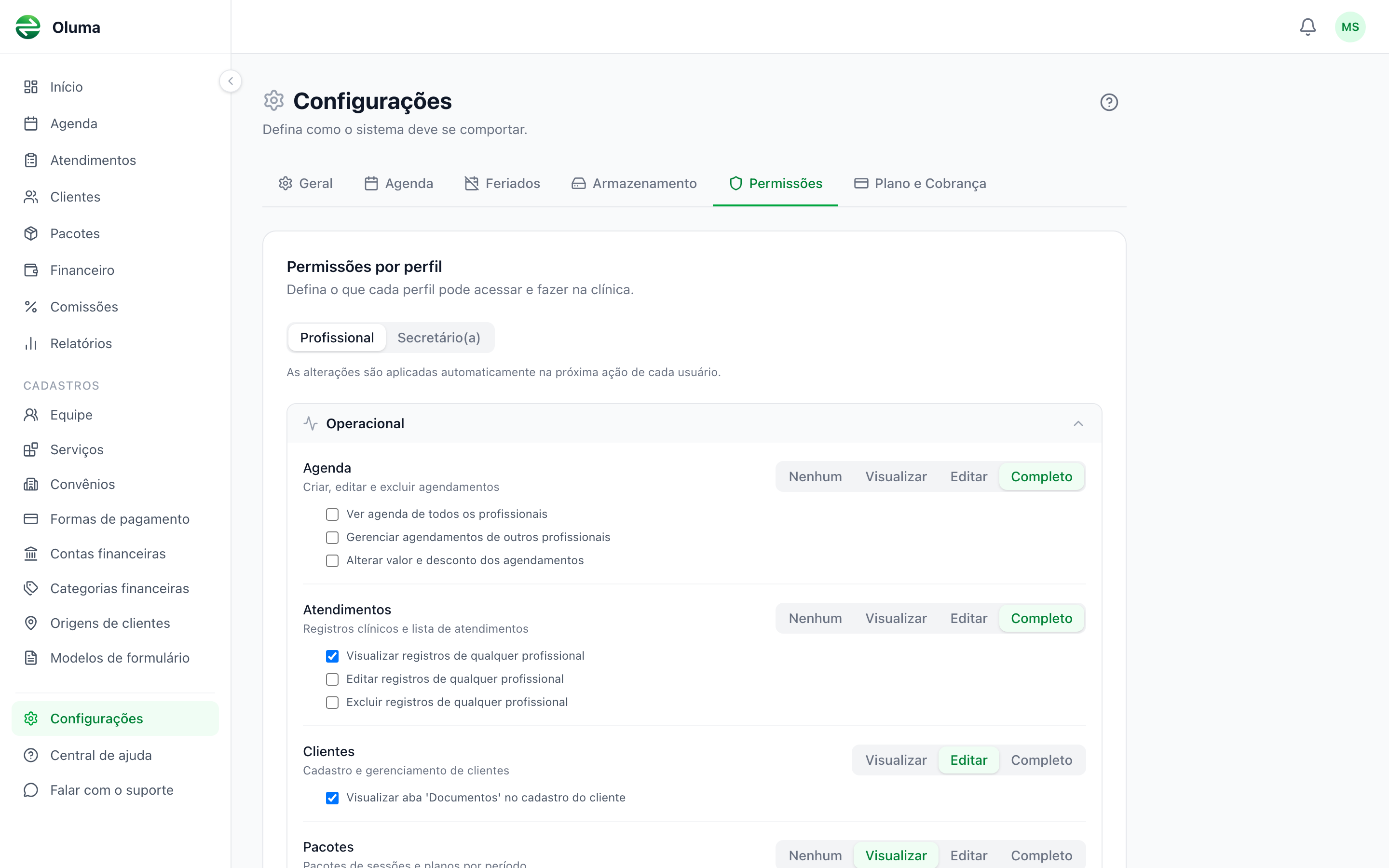Select Visualizar for Pacotes permission

tap(896, 855)
